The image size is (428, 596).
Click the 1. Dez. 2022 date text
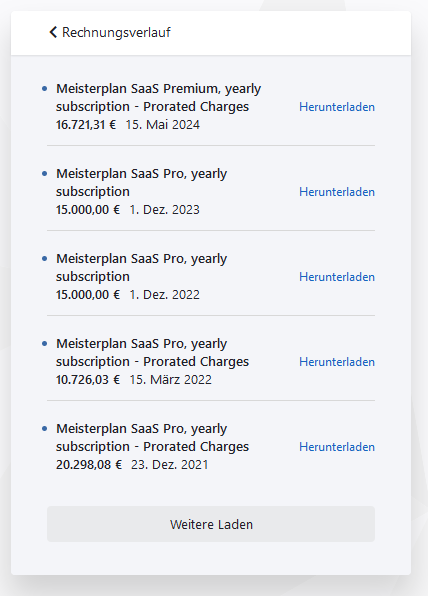(x=165, y=295)
